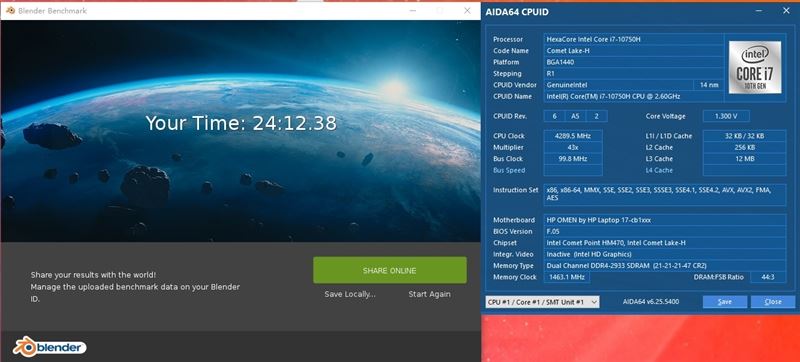Click the Blender Benchmark title bar icon
Image resolution: width=800 pixels, height=362 pixels.
10,11
